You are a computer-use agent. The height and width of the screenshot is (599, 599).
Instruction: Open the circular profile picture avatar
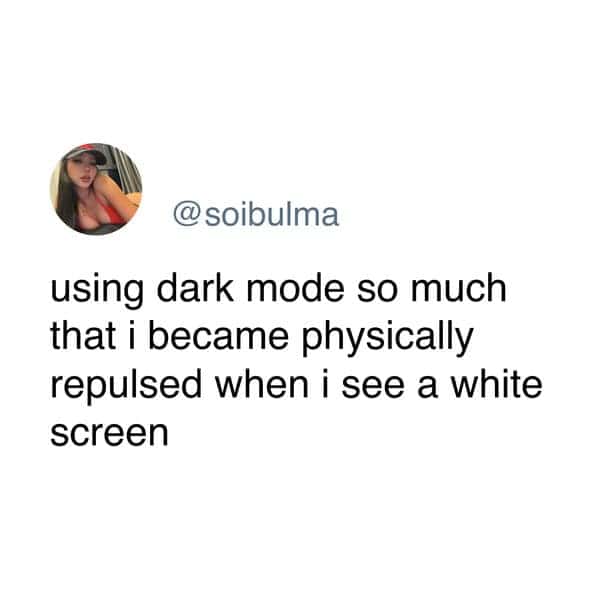click(96, 189)
